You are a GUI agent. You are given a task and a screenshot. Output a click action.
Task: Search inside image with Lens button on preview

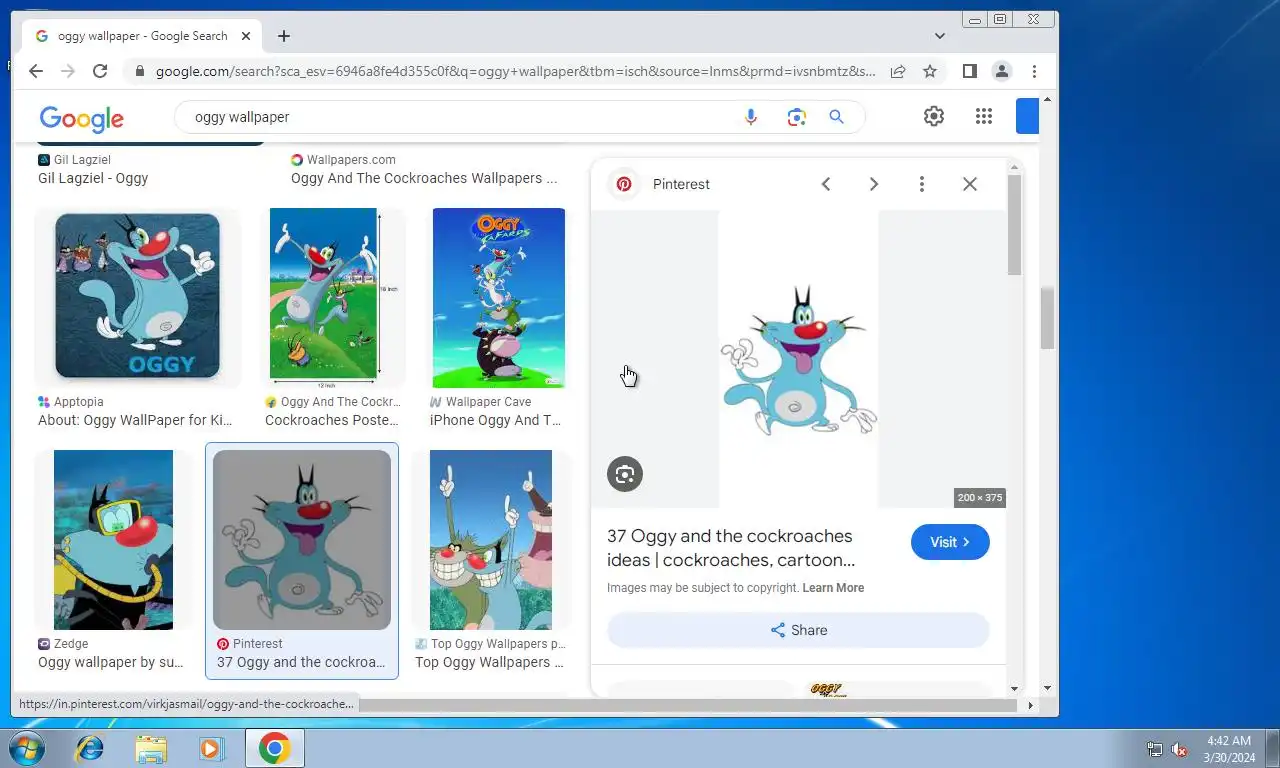point(625,474)
